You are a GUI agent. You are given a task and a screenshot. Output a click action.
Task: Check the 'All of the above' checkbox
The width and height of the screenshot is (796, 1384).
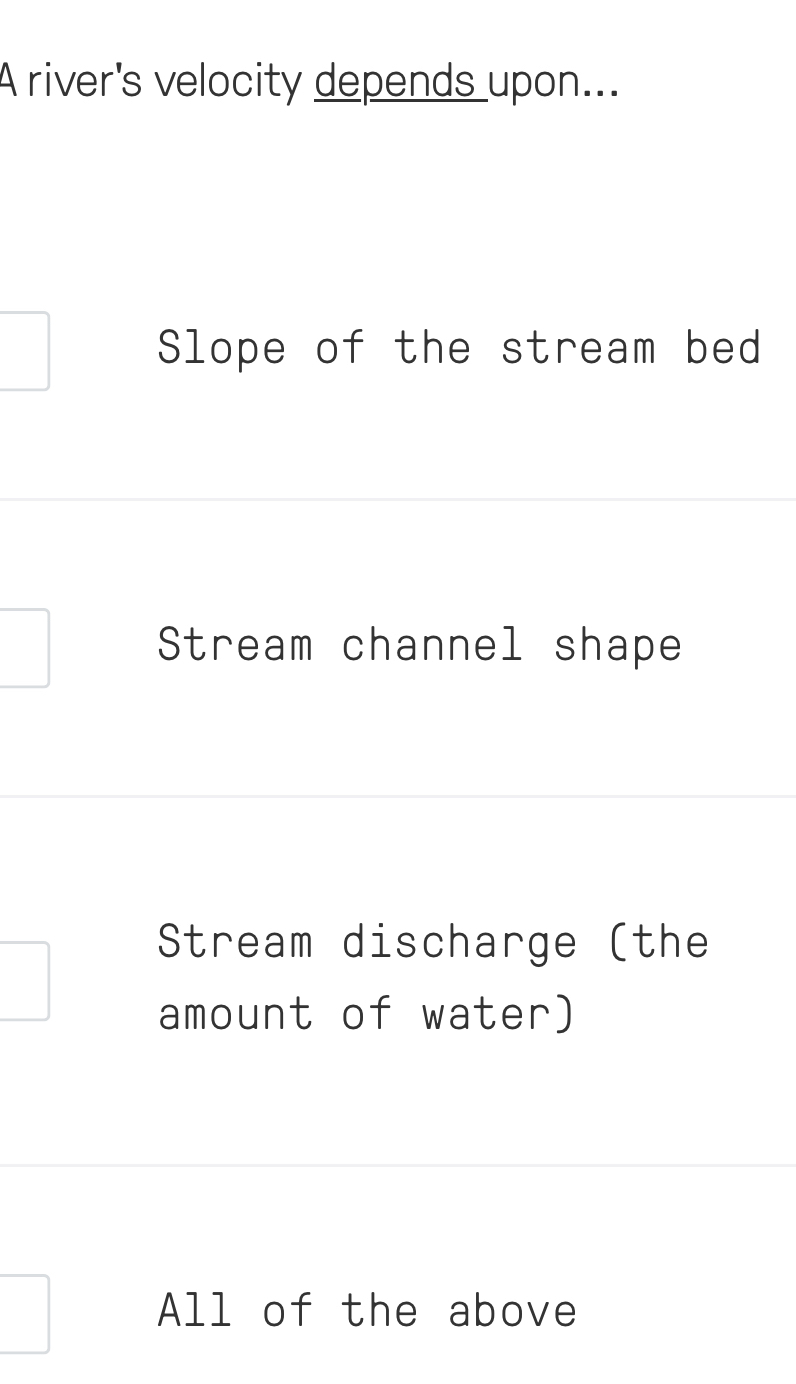[x=22, y=1313]
